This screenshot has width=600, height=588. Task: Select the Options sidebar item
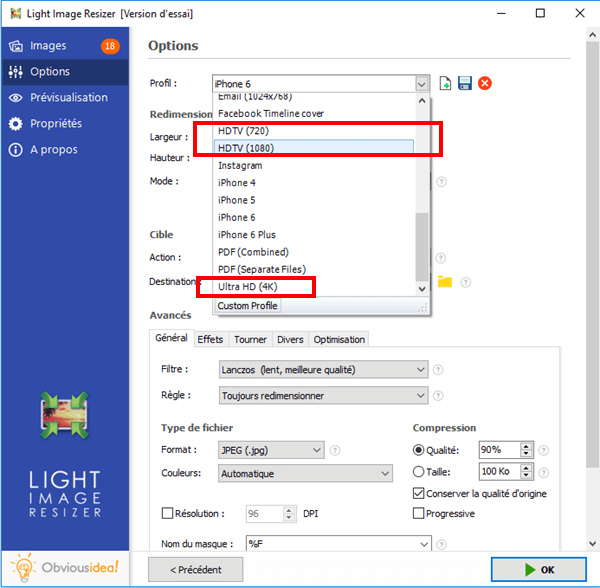point(65,72)
